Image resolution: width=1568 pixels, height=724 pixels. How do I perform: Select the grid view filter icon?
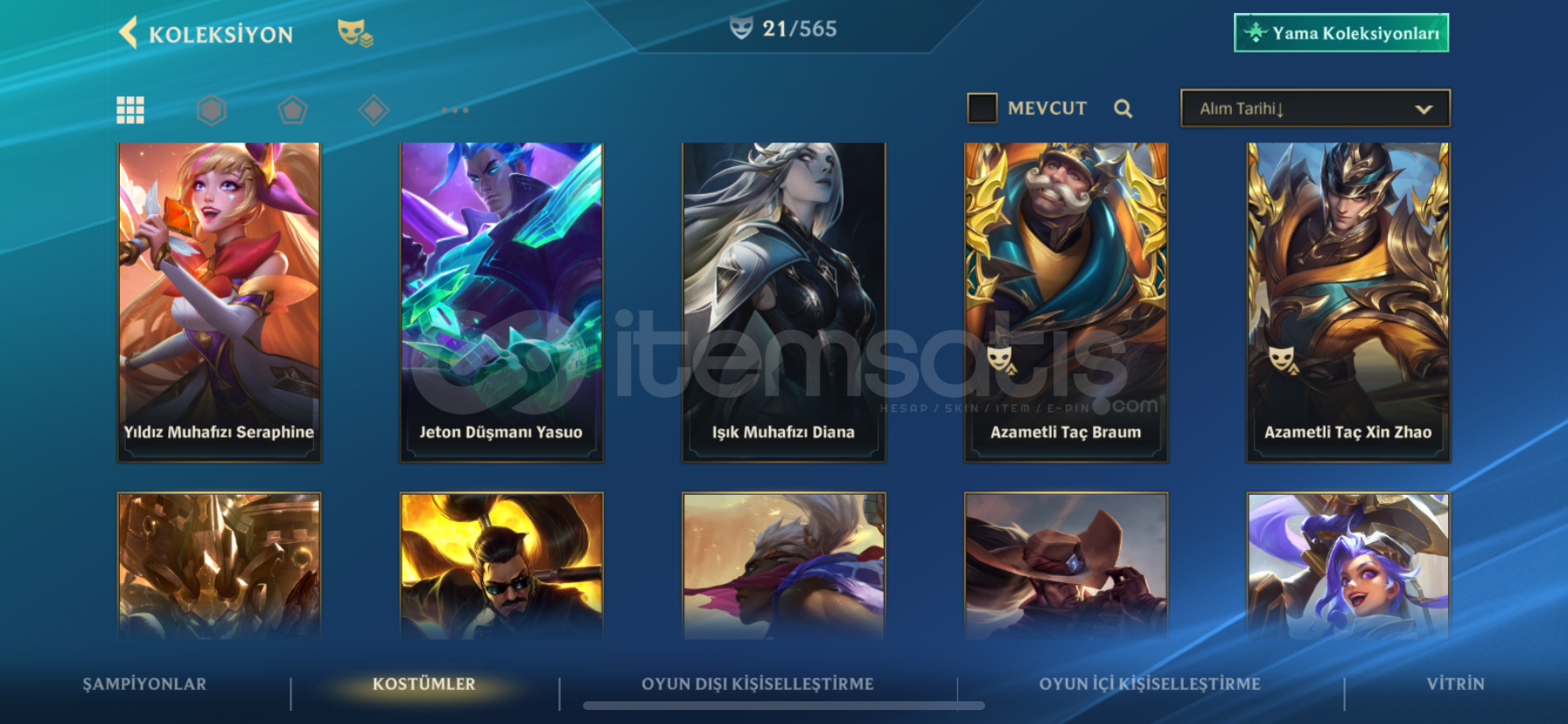coord(130,109)
